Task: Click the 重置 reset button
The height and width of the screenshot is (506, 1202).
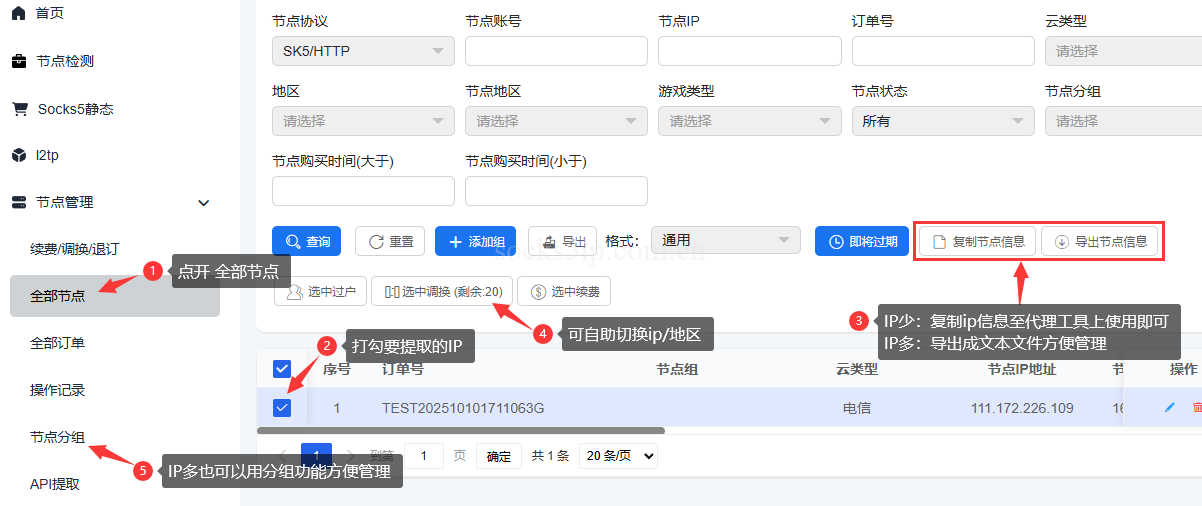Action: click(390, 241)
